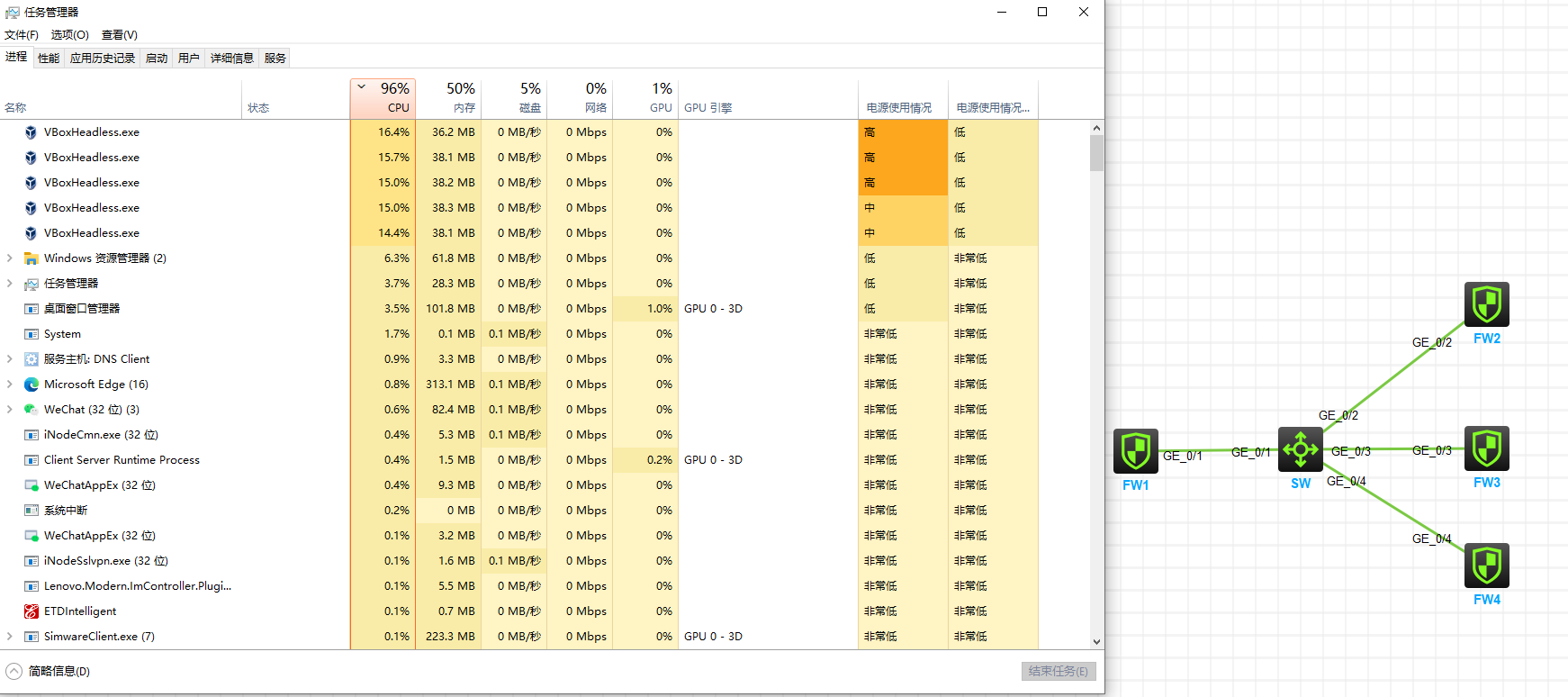
Task: Sort processes by 内存 column header
Action: click(448, 99)
